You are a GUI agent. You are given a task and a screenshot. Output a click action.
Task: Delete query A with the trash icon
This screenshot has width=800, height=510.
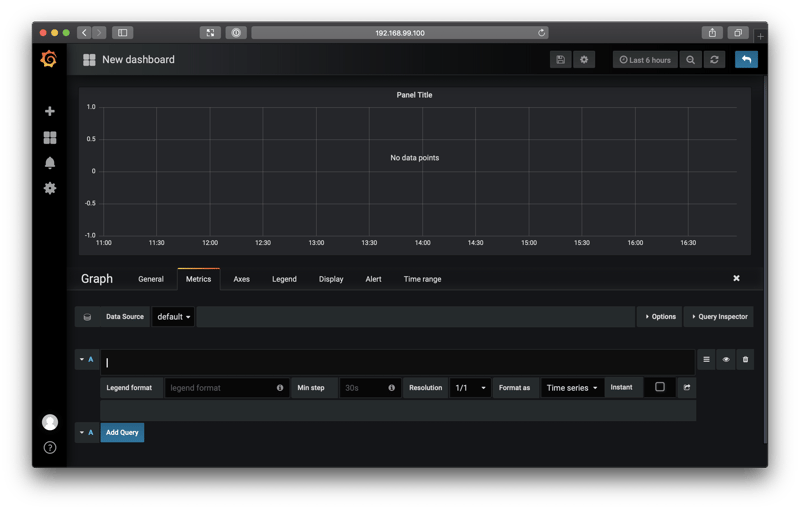(745, 359)
